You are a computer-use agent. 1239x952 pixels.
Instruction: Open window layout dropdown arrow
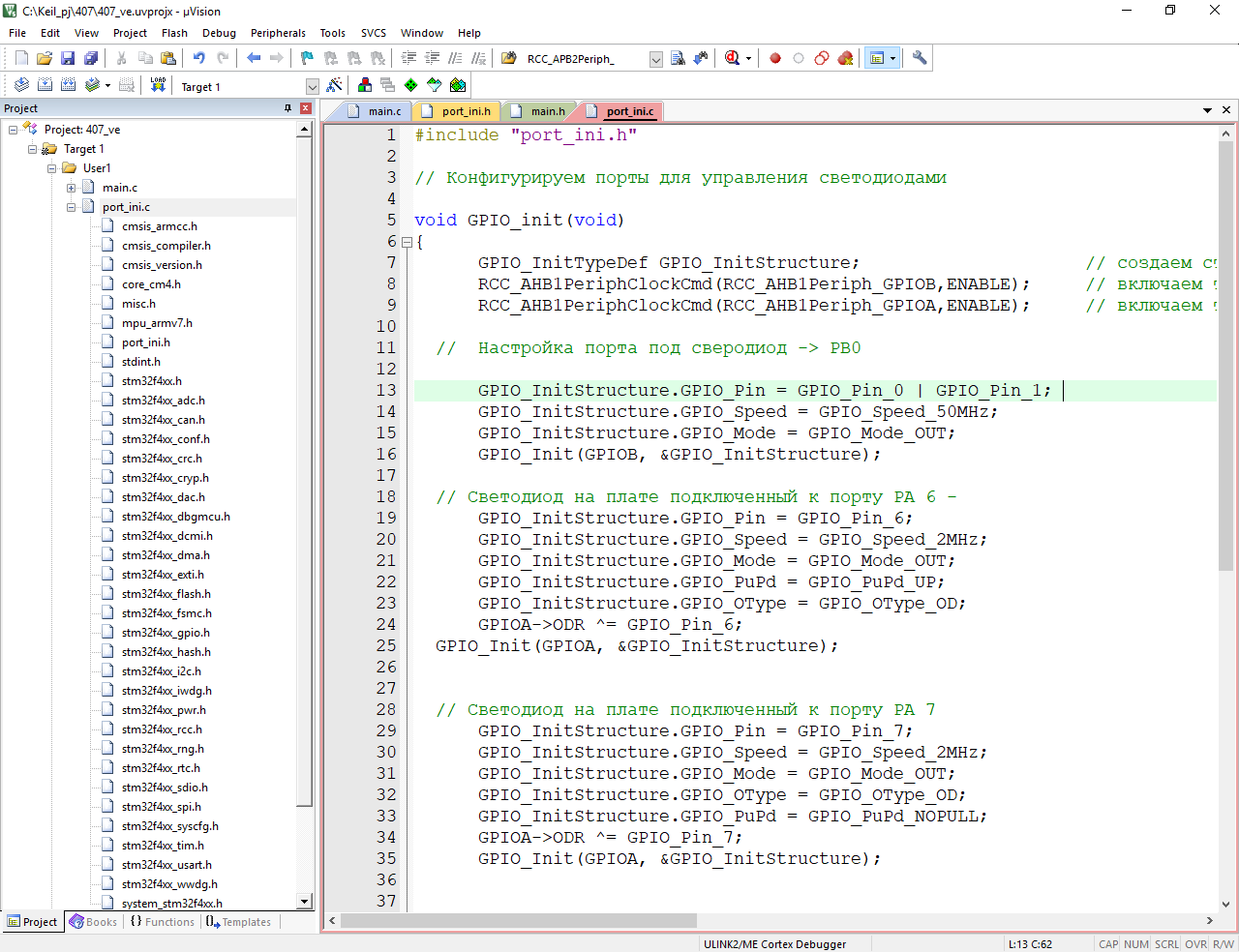[892, 58]
